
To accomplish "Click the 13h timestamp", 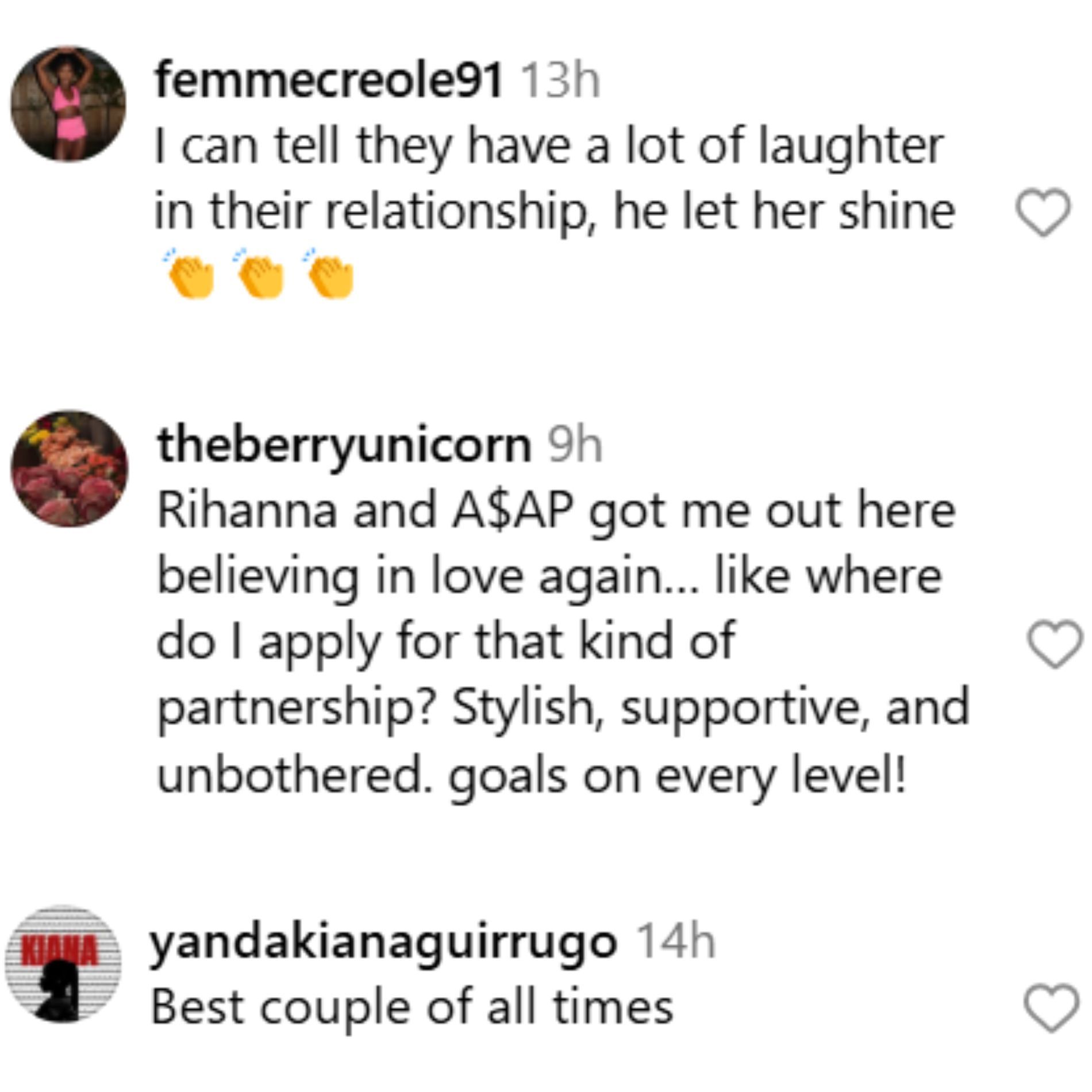I will click(560, 80).
